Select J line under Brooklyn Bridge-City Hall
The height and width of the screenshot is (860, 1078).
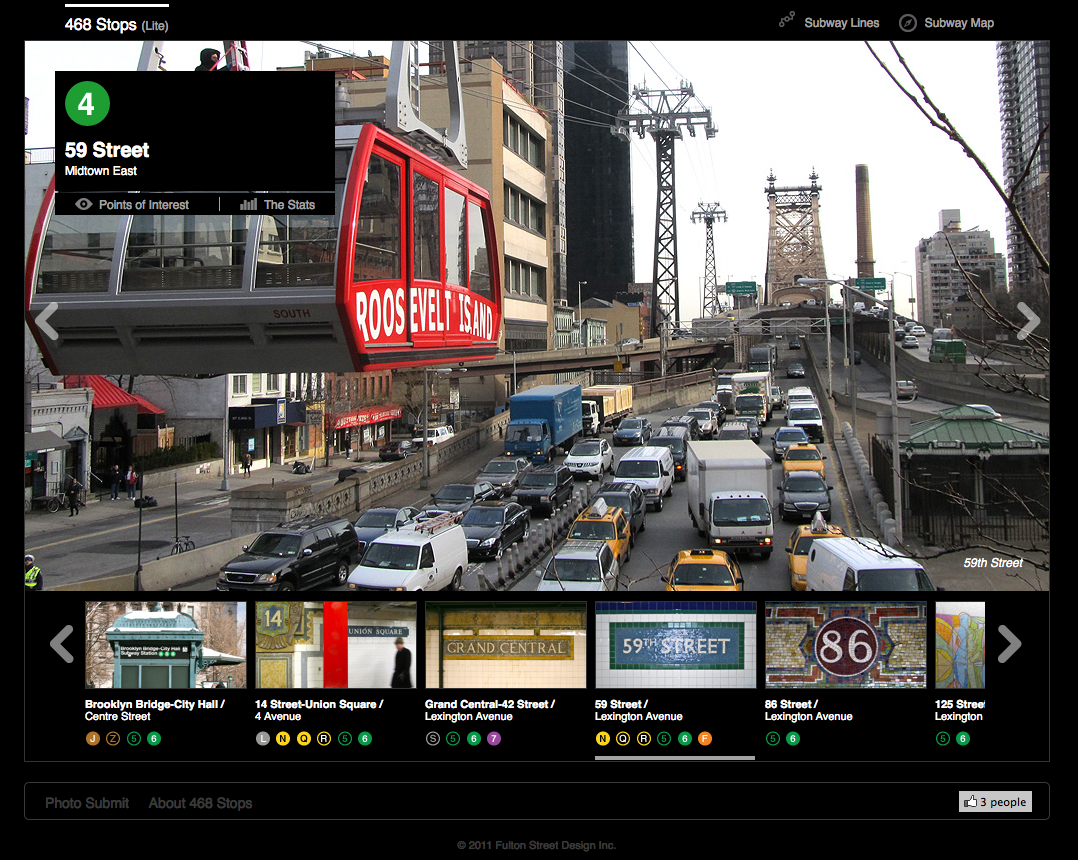pyautogui.click(x=93, y=738)
